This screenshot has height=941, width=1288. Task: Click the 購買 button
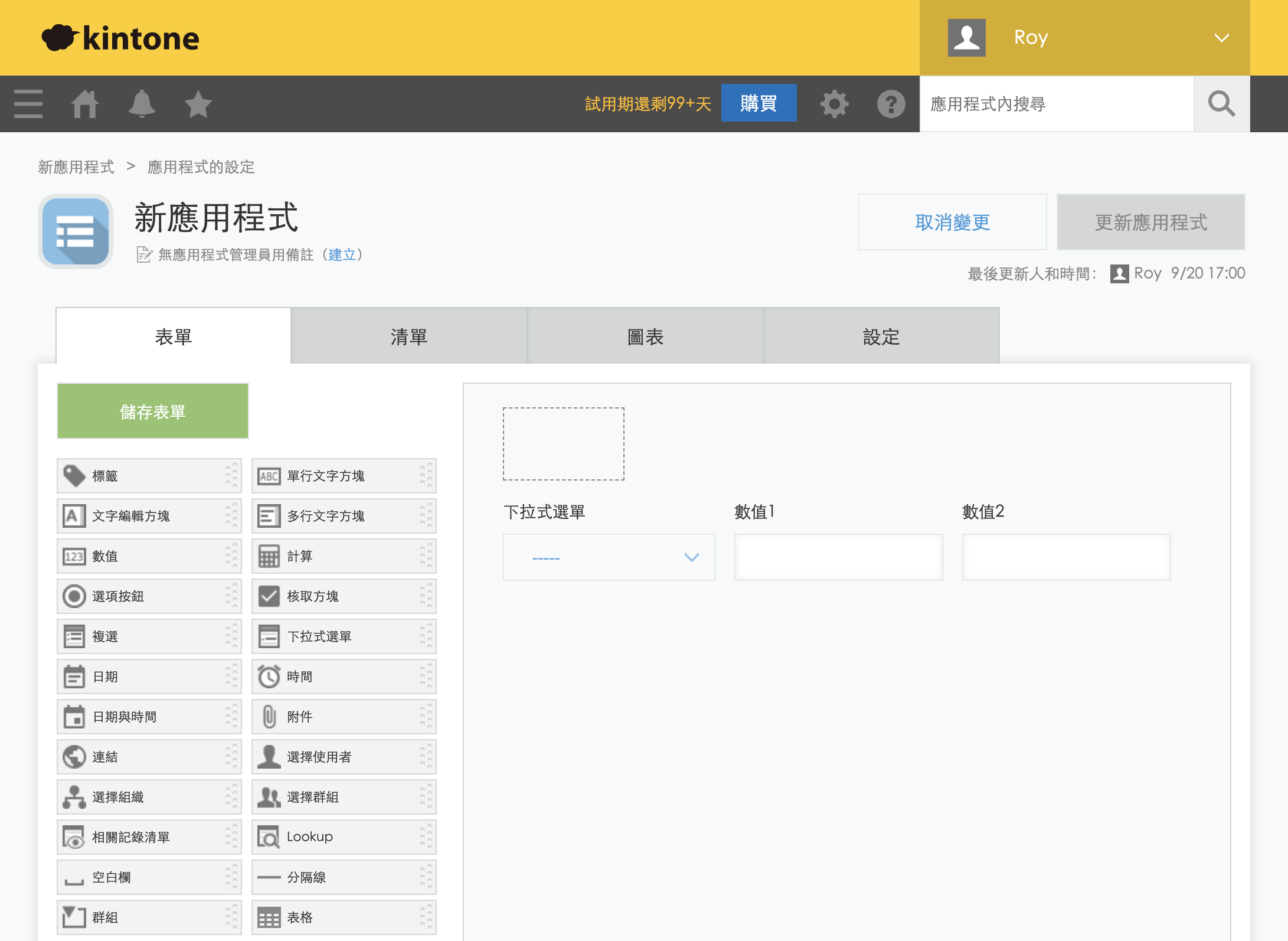click(x=759, y=103)
